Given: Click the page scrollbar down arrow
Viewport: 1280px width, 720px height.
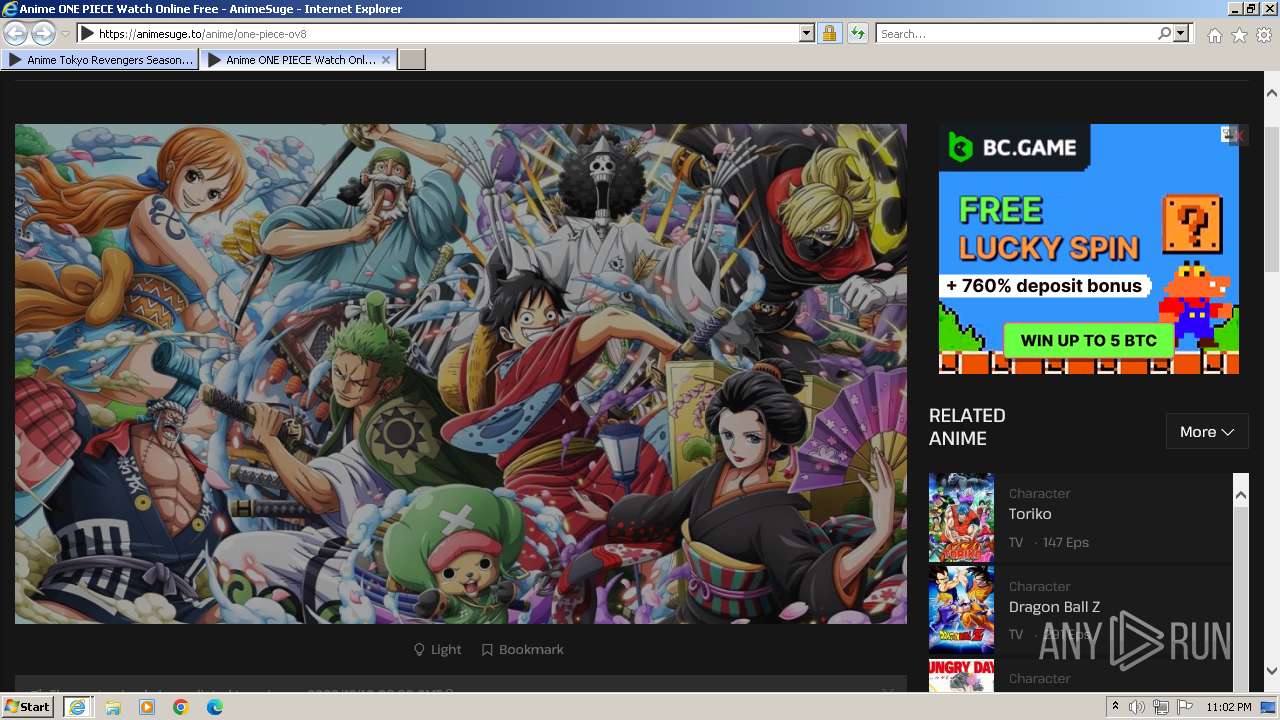Looking at the screenshot, I should [x=1271, y=671].
